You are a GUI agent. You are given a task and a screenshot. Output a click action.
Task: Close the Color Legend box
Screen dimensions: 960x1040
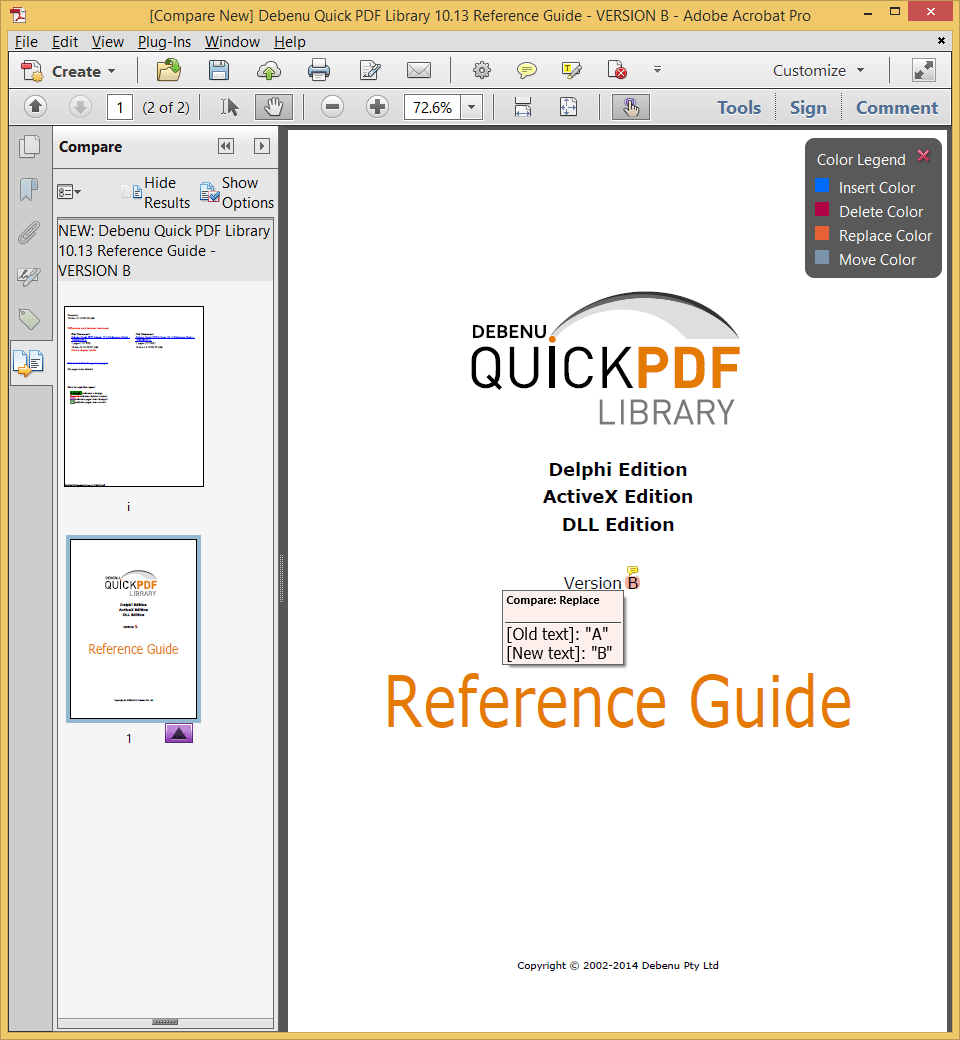923,156
